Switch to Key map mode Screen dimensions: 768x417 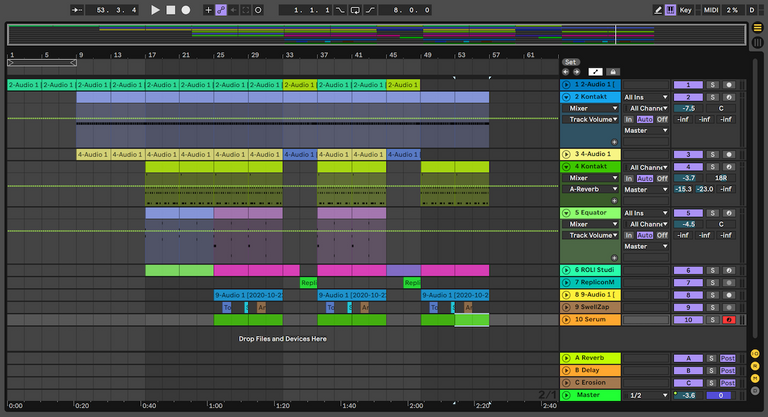(685, 10)
